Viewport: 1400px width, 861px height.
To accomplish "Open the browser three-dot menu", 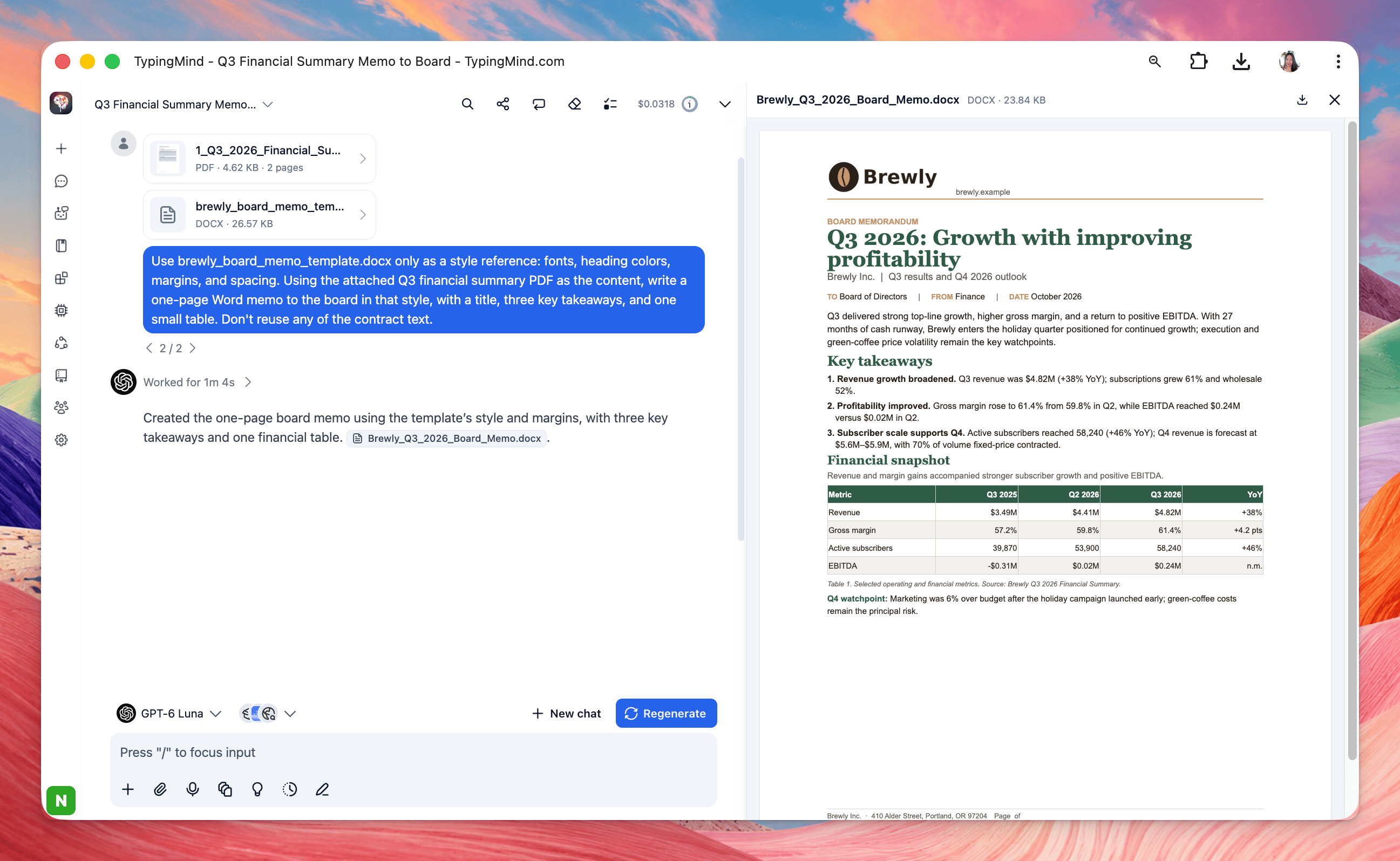I will point(1338,61).
